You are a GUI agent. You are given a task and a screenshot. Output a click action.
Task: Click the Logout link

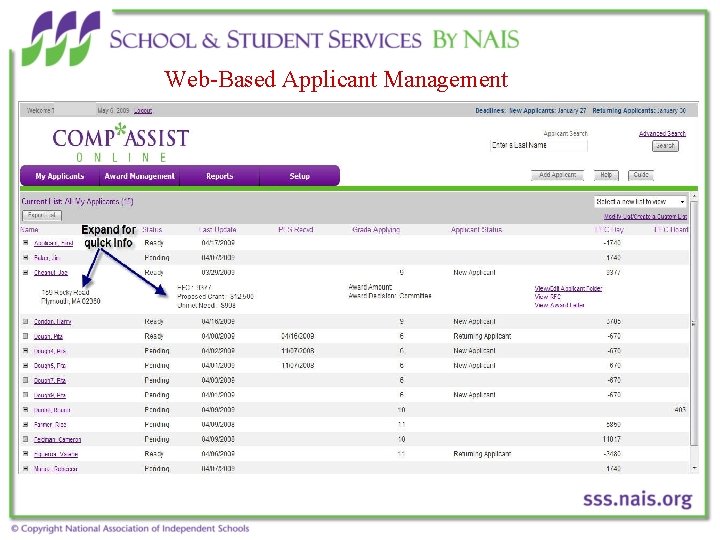(x=143, y=111)
